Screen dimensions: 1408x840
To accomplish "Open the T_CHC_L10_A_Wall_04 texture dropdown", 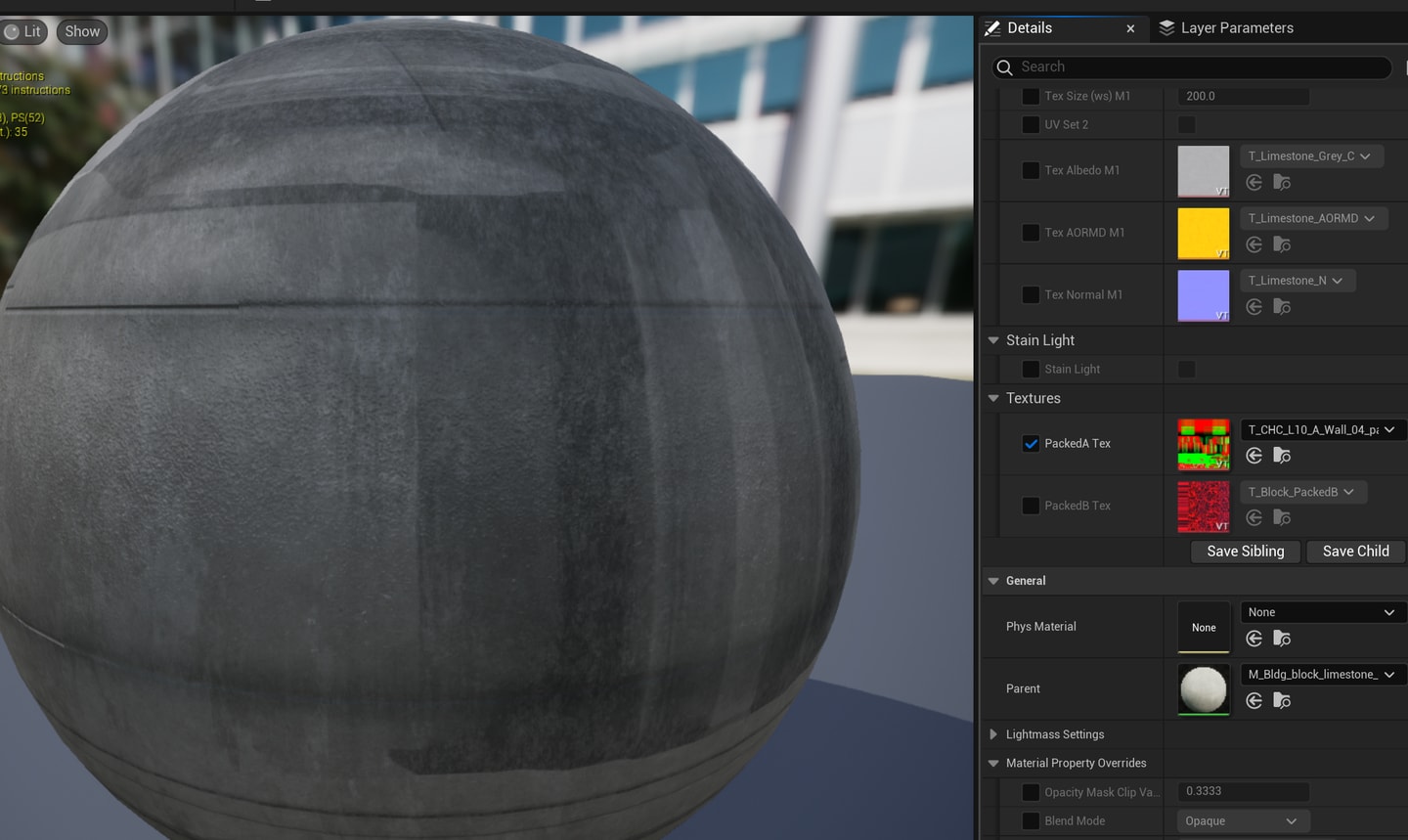I will tap(1323, 429).
